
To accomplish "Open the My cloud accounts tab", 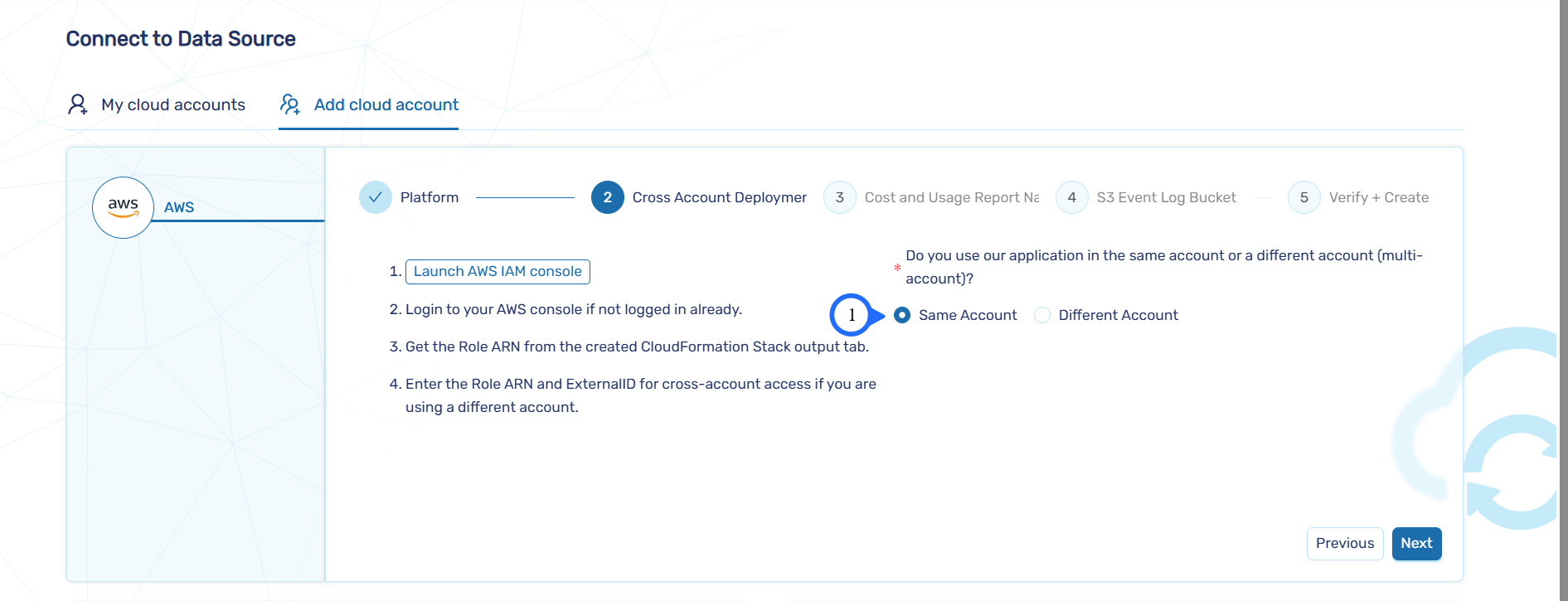I will click(x=173, y=104).
